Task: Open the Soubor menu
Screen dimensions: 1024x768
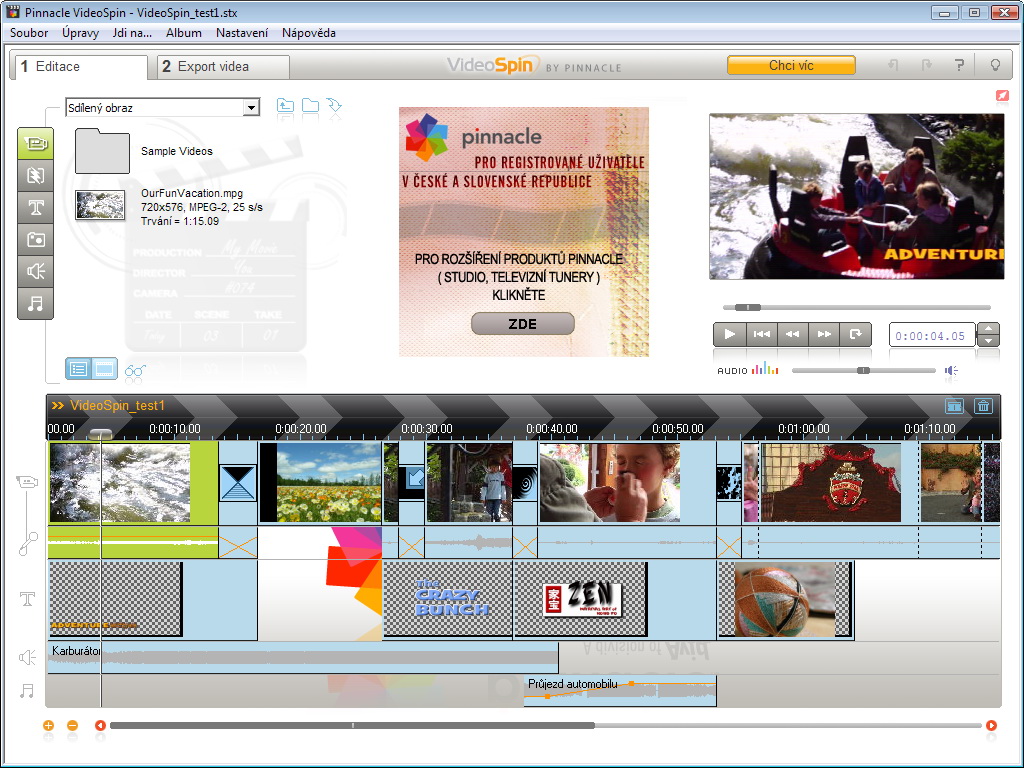Action: (29, 33)
